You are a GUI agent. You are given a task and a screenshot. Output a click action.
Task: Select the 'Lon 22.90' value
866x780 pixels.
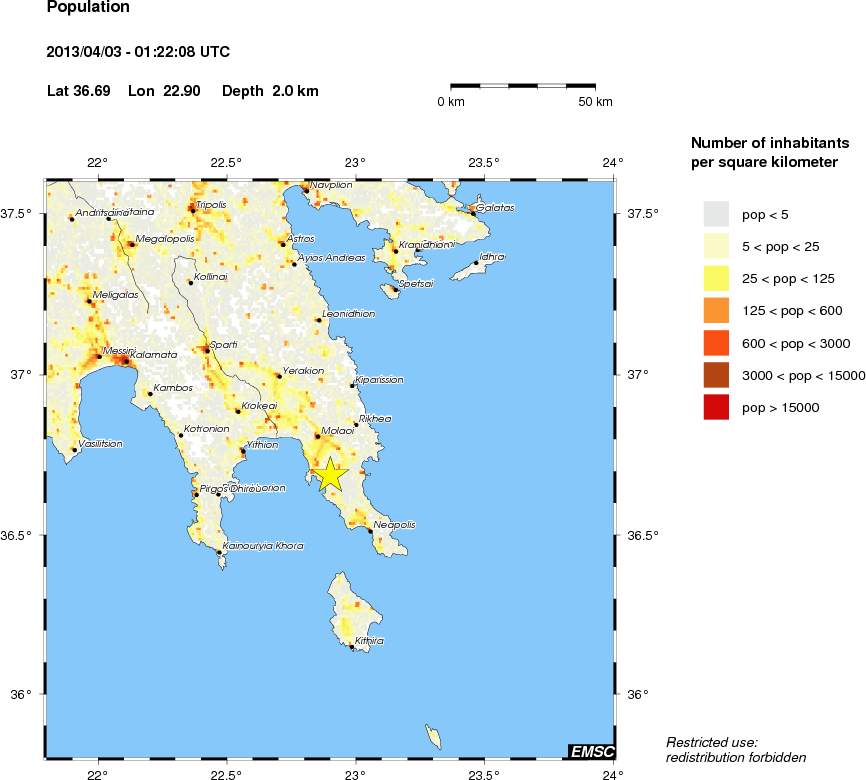[x=164, y=91]
